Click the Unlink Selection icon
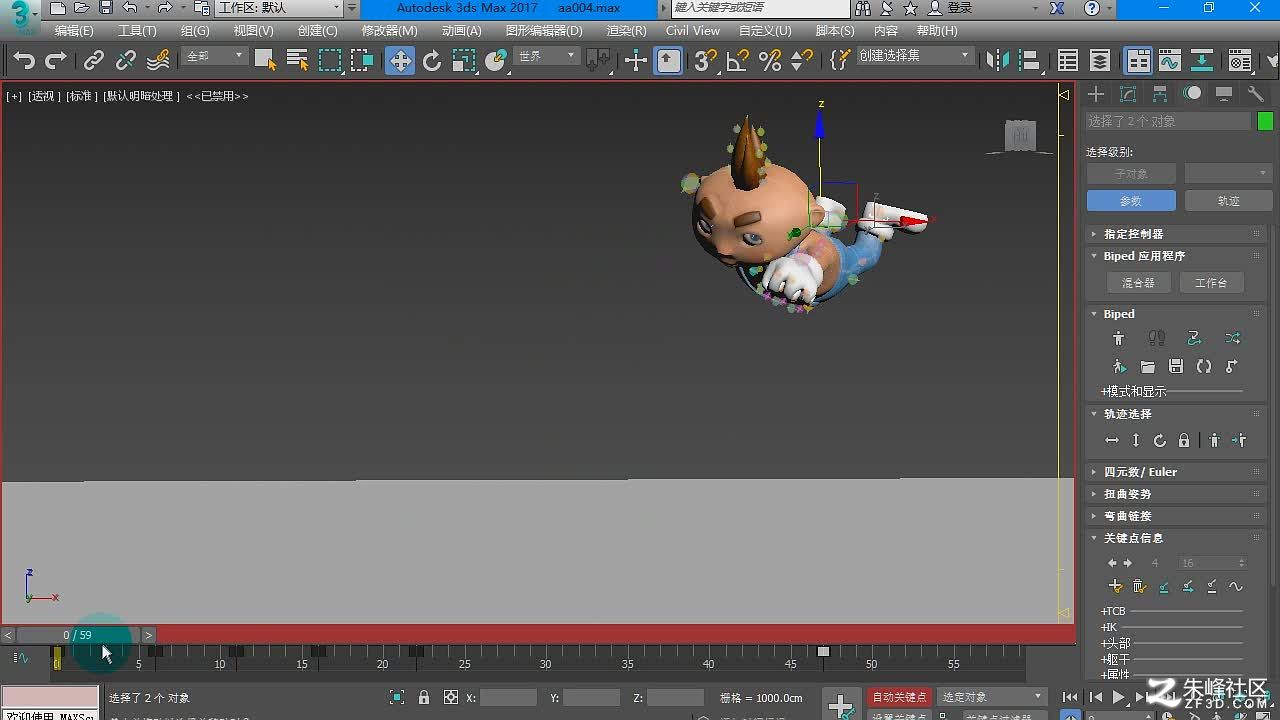 point(126,61)
